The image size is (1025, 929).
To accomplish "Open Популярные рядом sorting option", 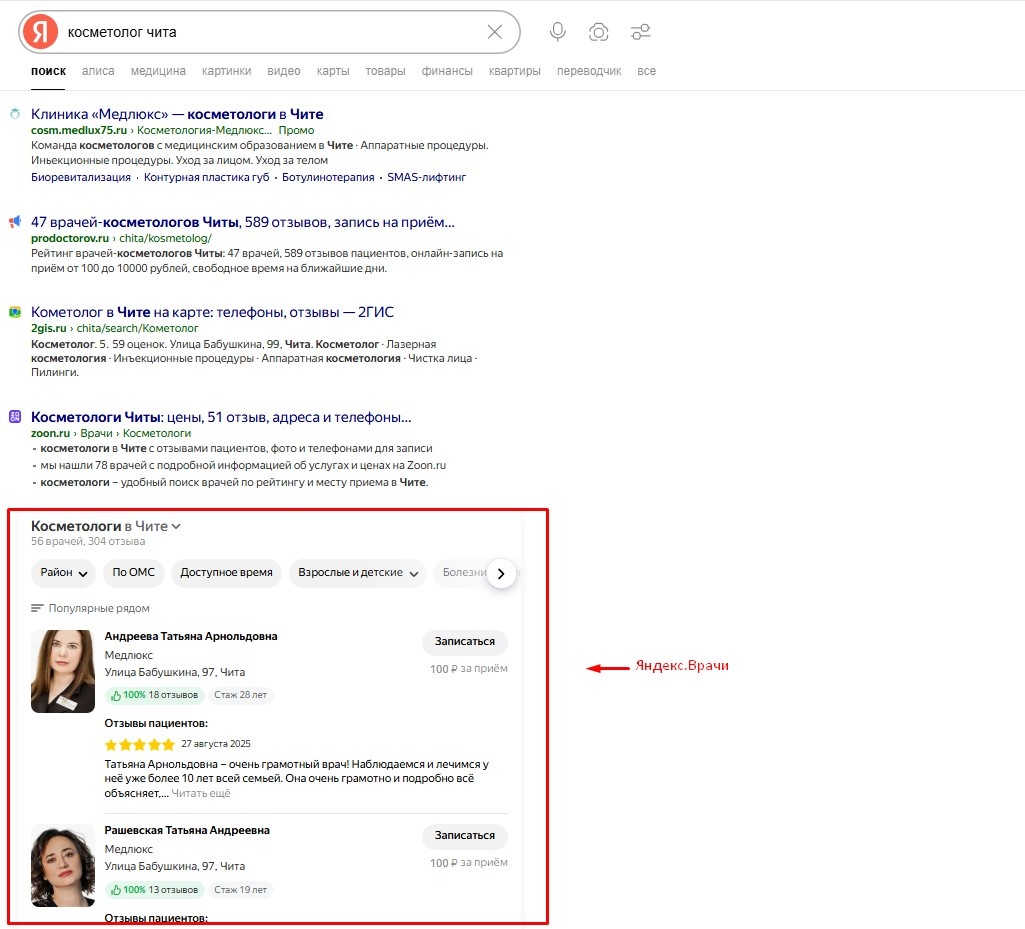I will [90, 608].
